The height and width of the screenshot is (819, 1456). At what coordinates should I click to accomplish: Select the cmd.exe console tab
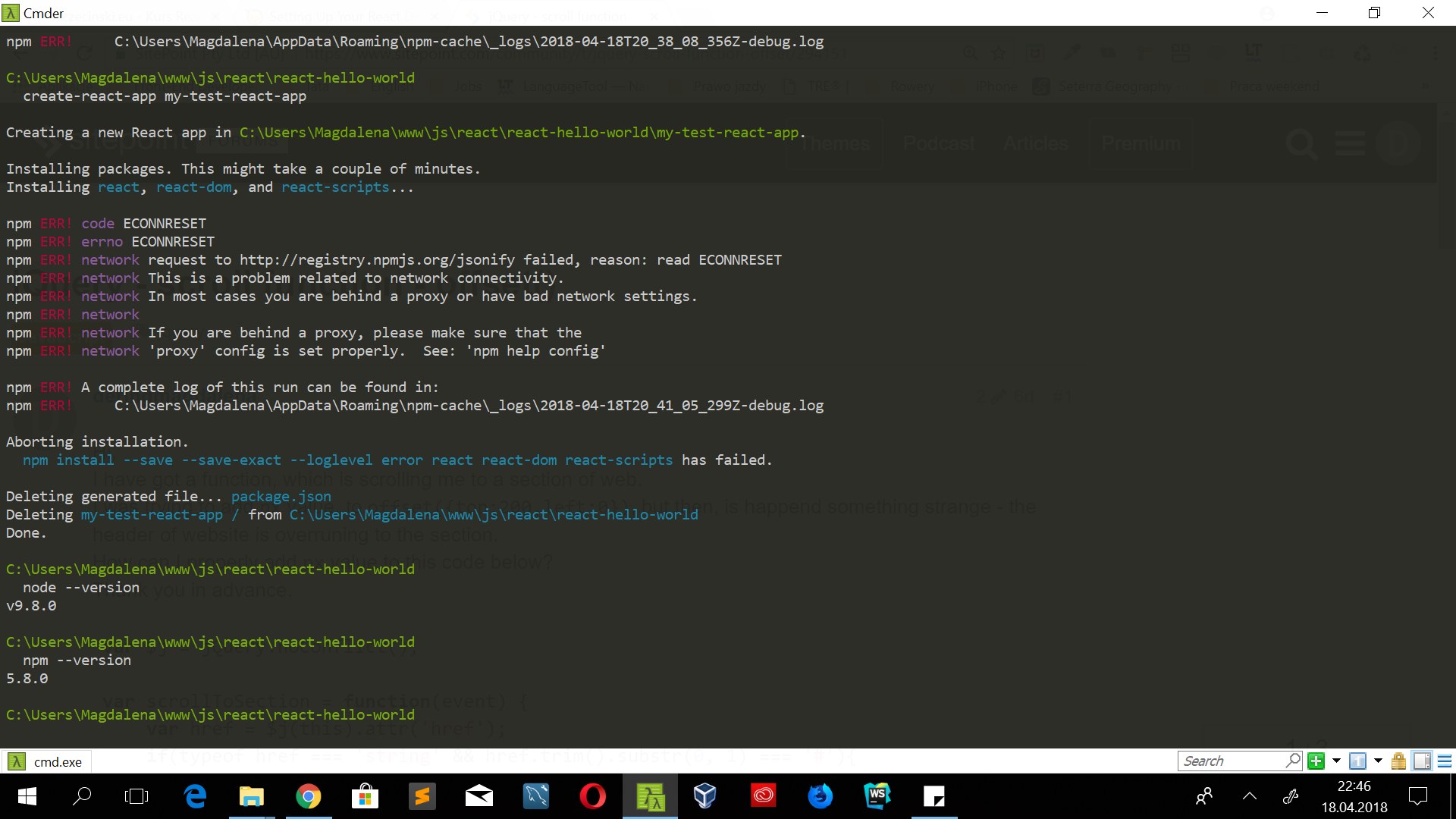(x=47, y=761)
